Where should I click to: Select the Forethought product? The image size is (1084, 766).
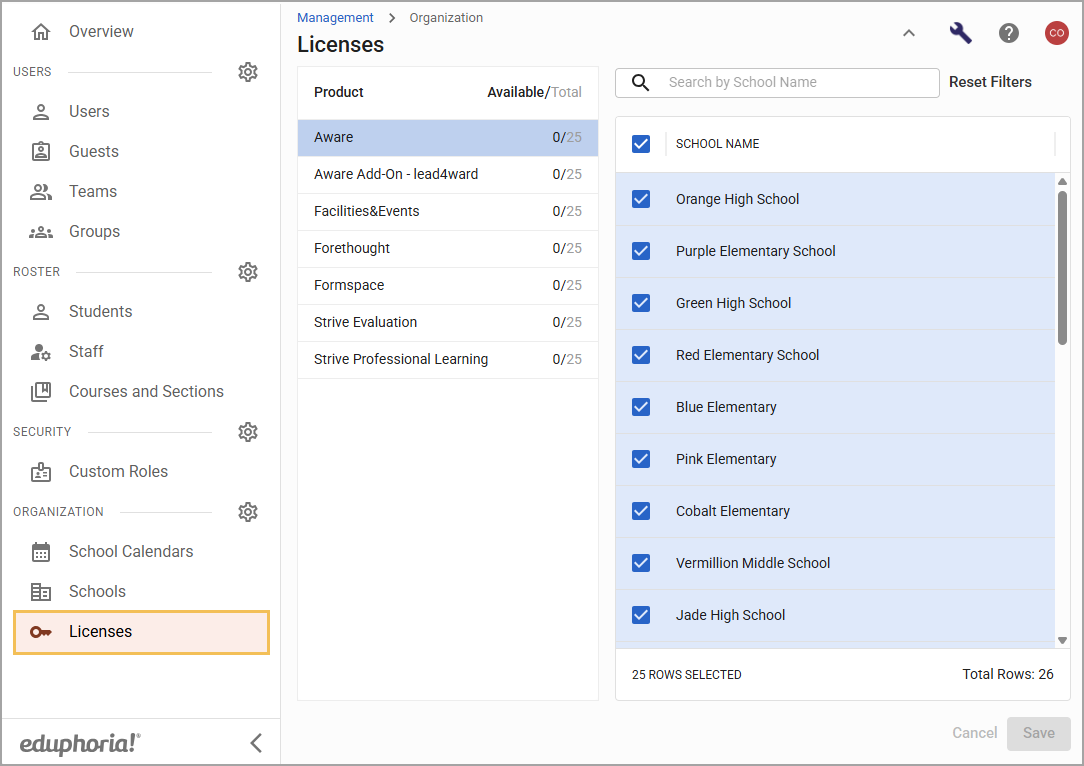click(x=447, y=248)
